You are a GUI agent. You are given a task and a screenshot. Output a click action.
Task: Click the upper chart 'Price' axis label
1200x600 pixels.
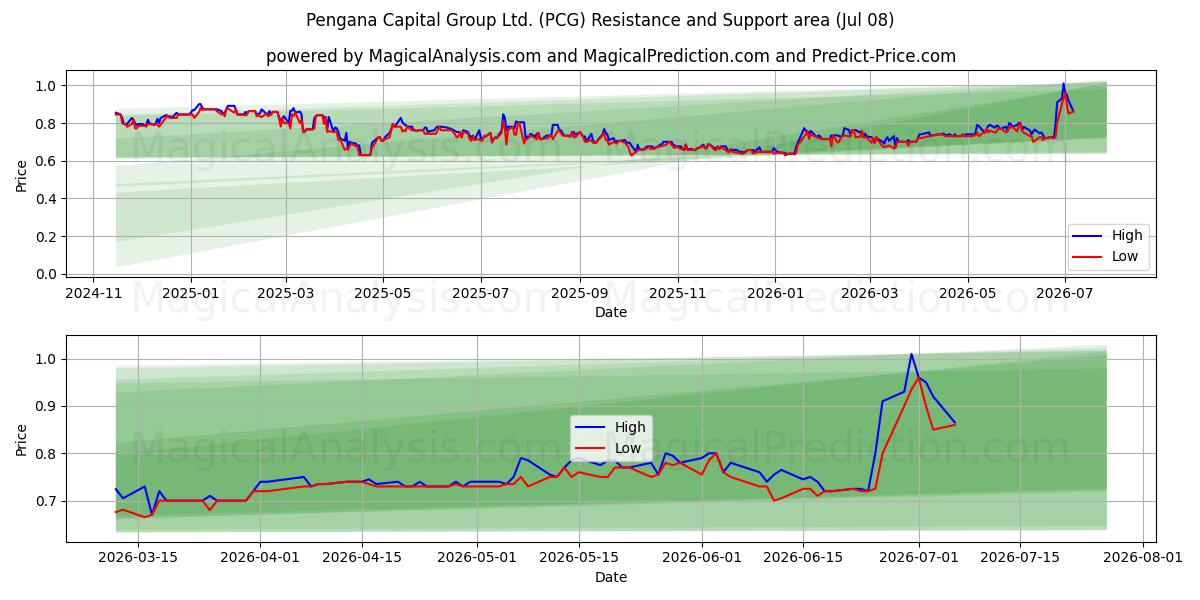(x=22, y=174)
